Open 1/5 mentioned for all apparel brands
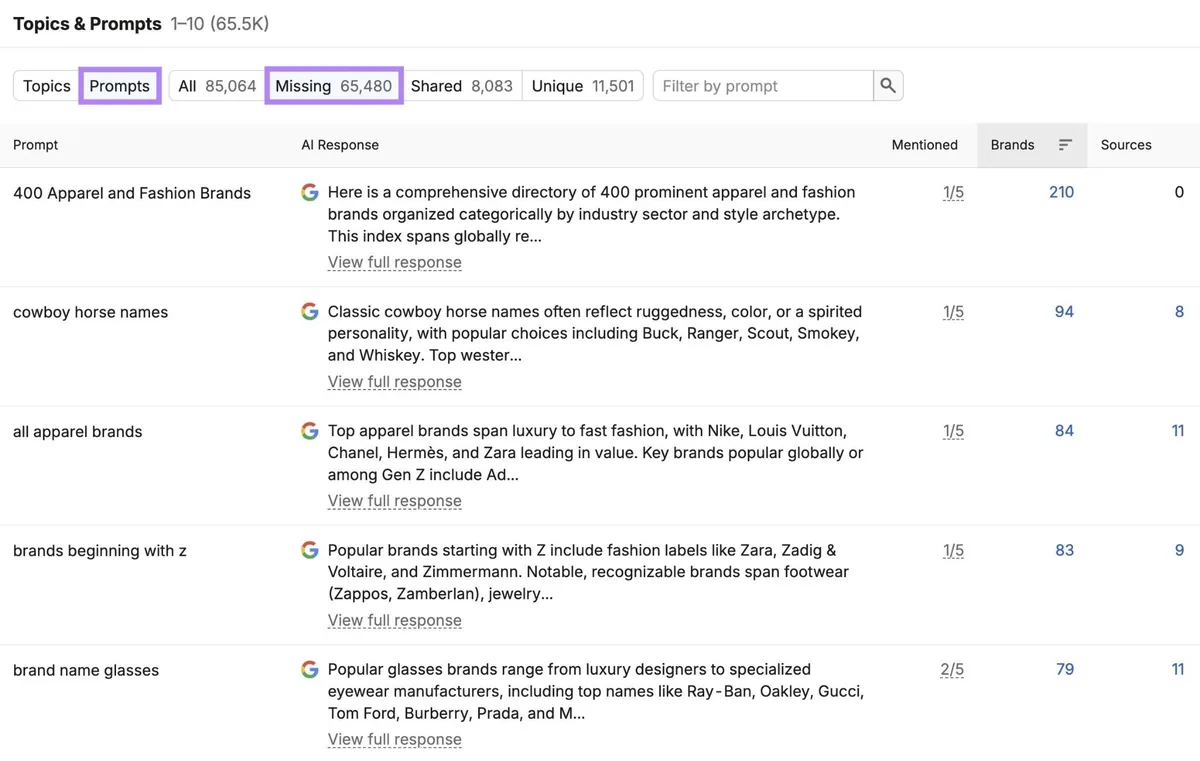Image resolution: width=1200 pixels, height=761 pixels. coord(953,431)
